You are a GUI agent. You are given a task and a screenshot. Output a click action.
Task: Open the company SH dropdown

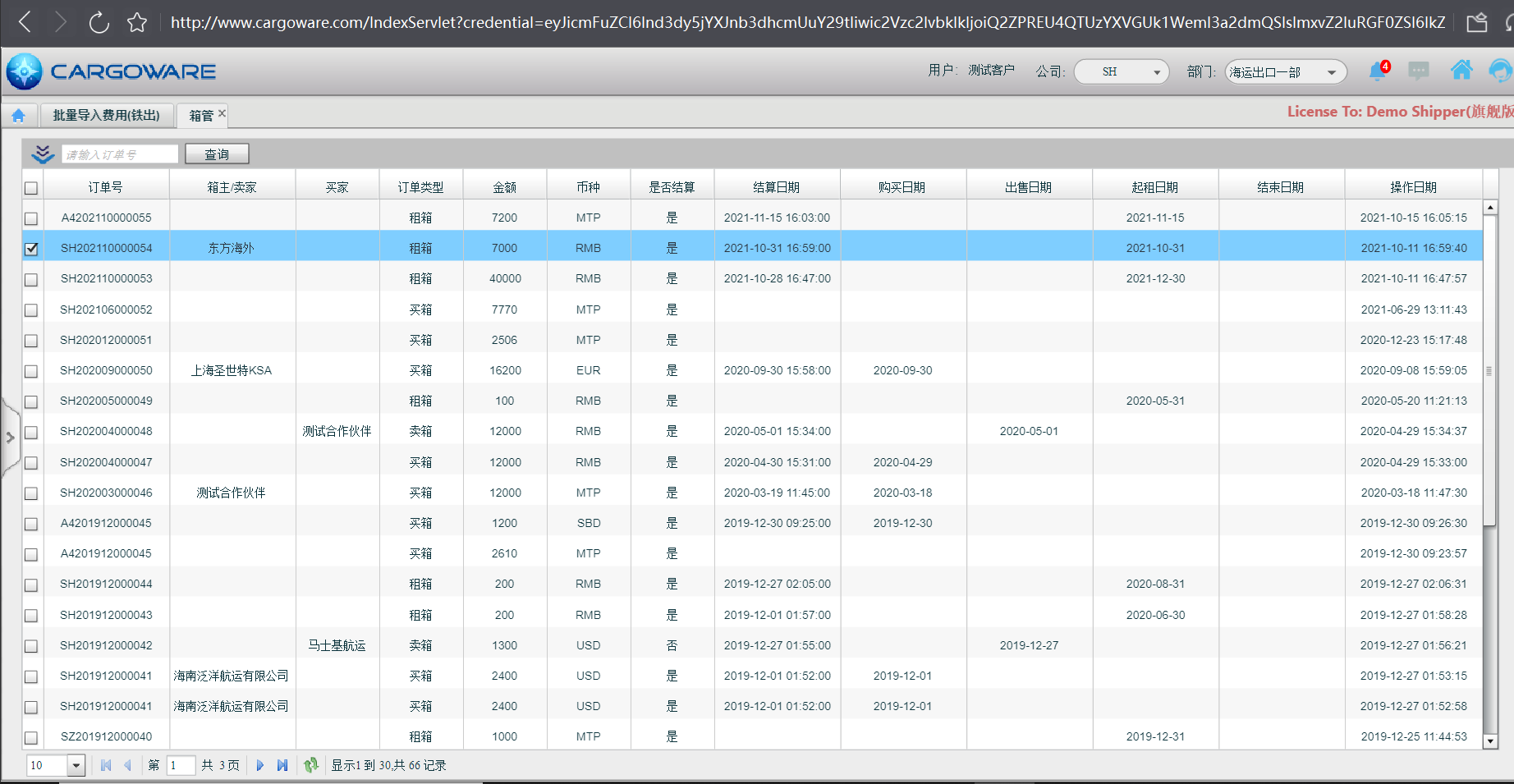1122,72
